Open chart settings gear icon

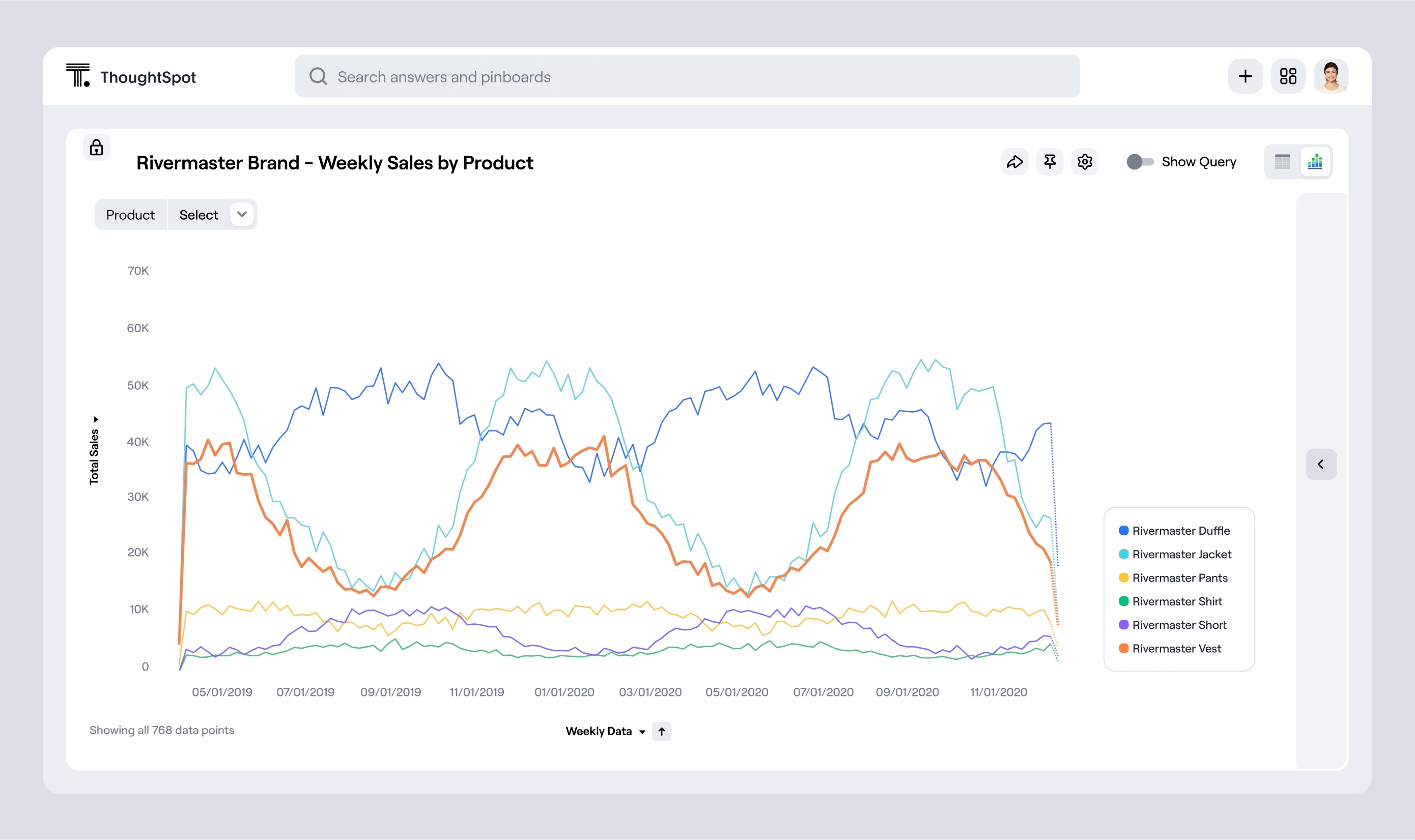1084,162
